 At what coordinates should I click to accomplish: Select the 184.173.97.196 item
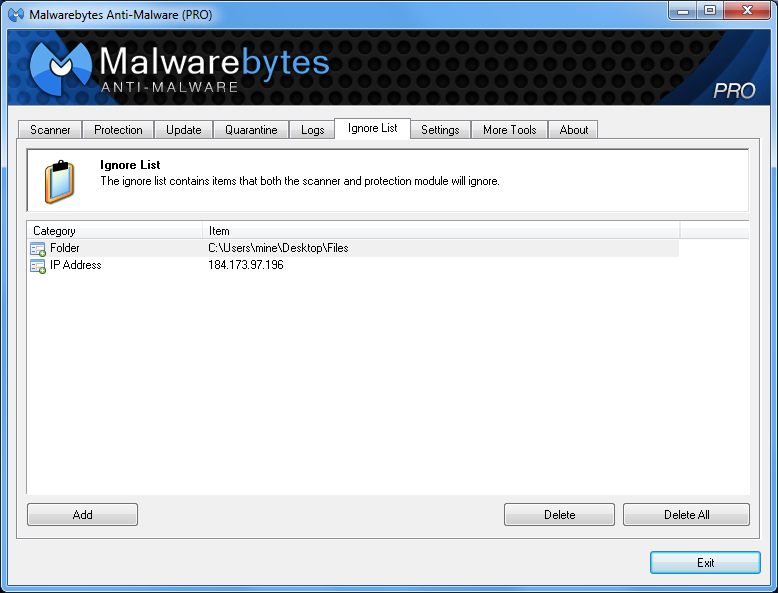point(246,265)
